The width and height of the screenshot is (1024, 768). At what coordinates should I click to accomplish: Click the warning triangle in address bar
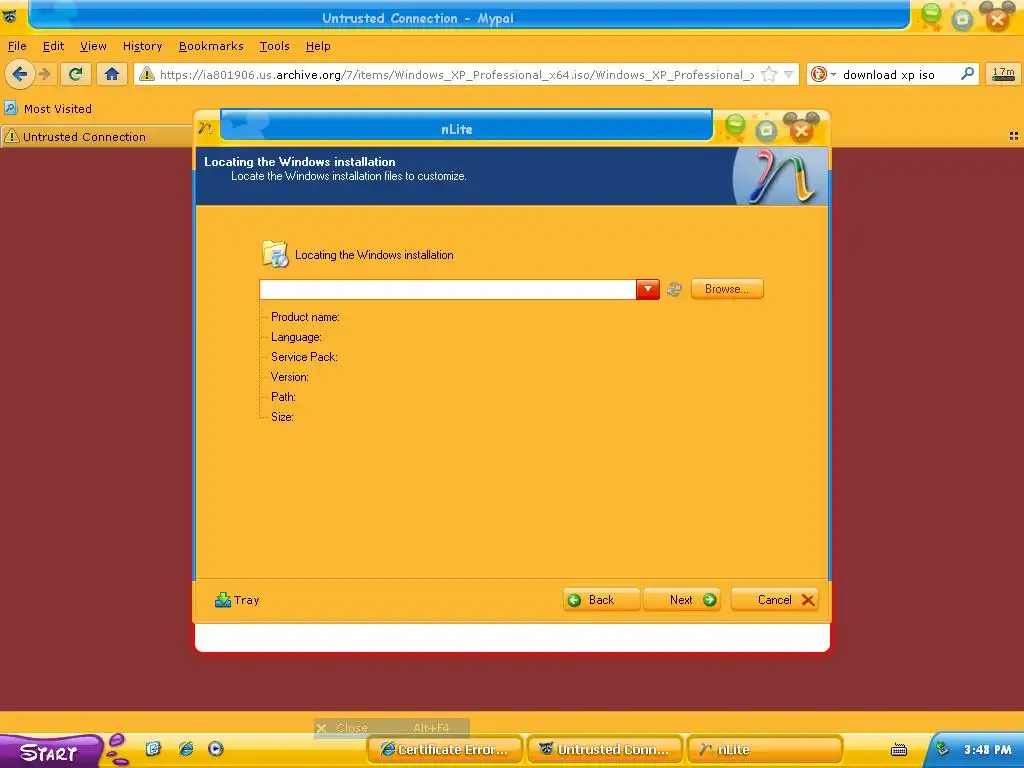(x=147, y=74)
